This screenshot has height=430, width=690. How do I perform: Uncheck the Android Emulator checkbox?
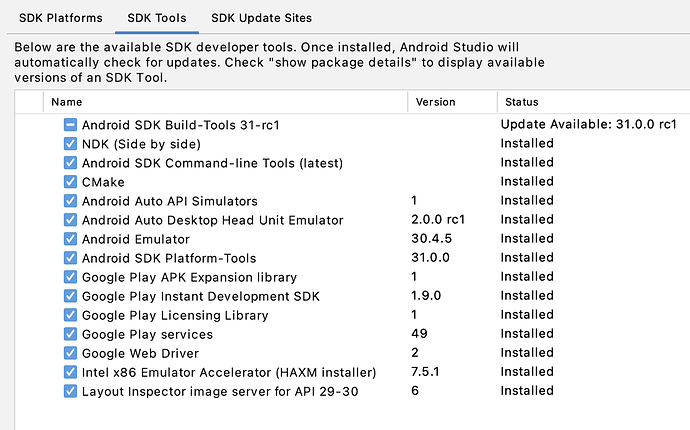(70, 239)
